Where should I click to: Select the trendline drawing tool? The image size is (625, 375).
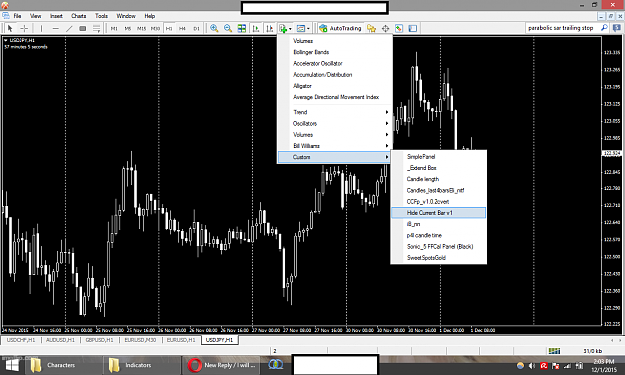(x=69, y=28)
